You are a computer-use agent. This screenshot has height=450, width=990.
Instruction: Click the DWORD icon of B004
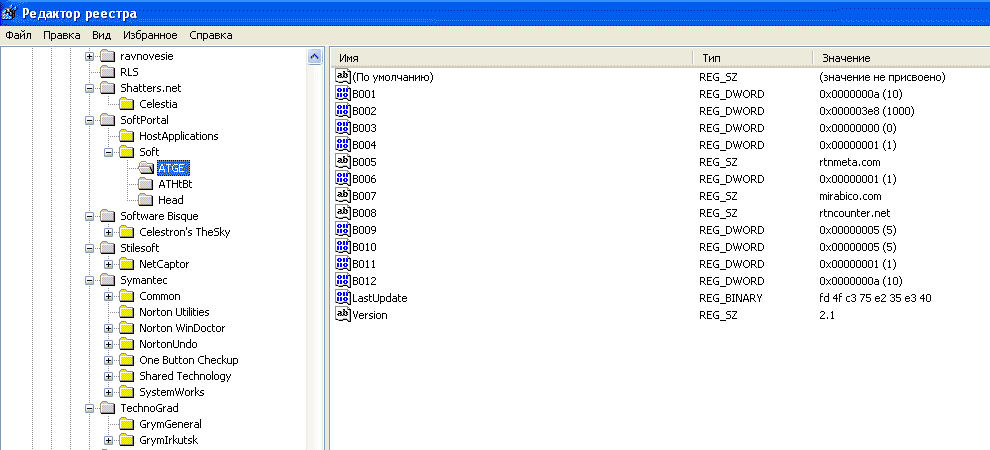(343, 145)
